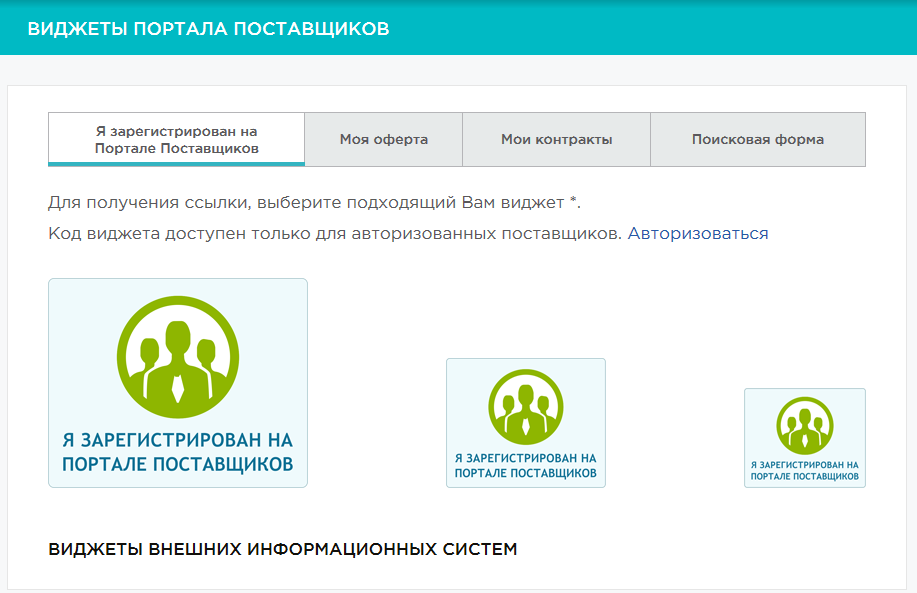Open the 'Моя оферта' tab

point(383,140)
